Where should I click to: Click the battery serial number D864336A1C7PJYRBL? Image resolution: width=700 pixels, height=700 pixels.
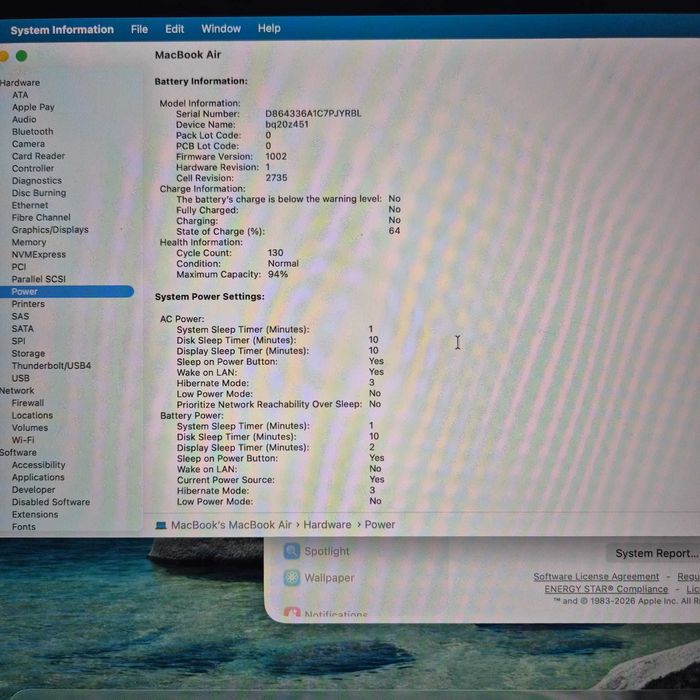pos(313,114)
